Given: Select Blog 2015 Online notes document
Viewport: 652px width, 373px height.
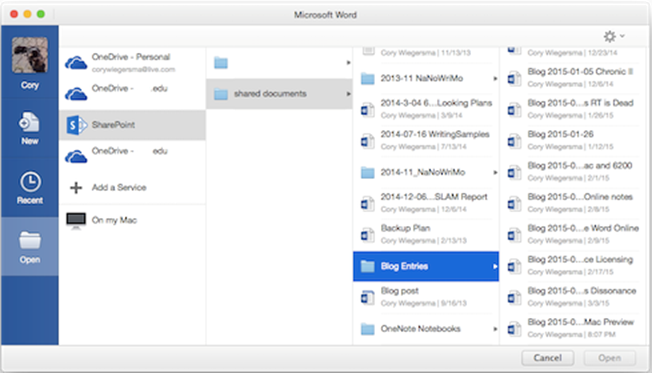Looking at the screenshot, I should [573, 203].
